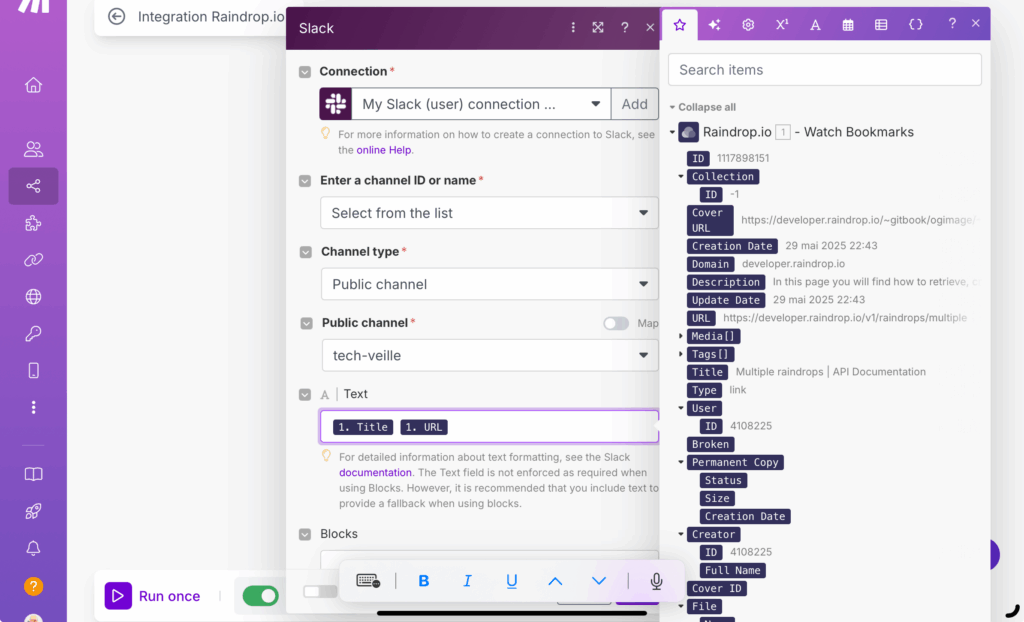1024x622 pixels.
Task: Open Webhooks globe icon in sidebar
Action: [33, 297]
